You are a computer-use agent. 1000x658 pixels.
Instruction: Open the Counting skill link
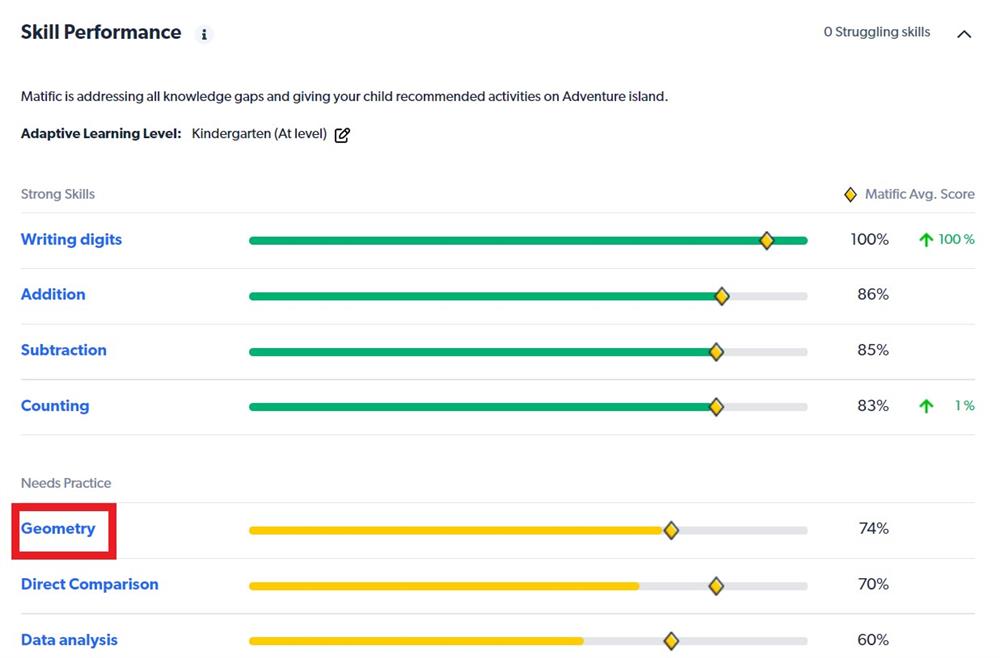tap(55, 406)
